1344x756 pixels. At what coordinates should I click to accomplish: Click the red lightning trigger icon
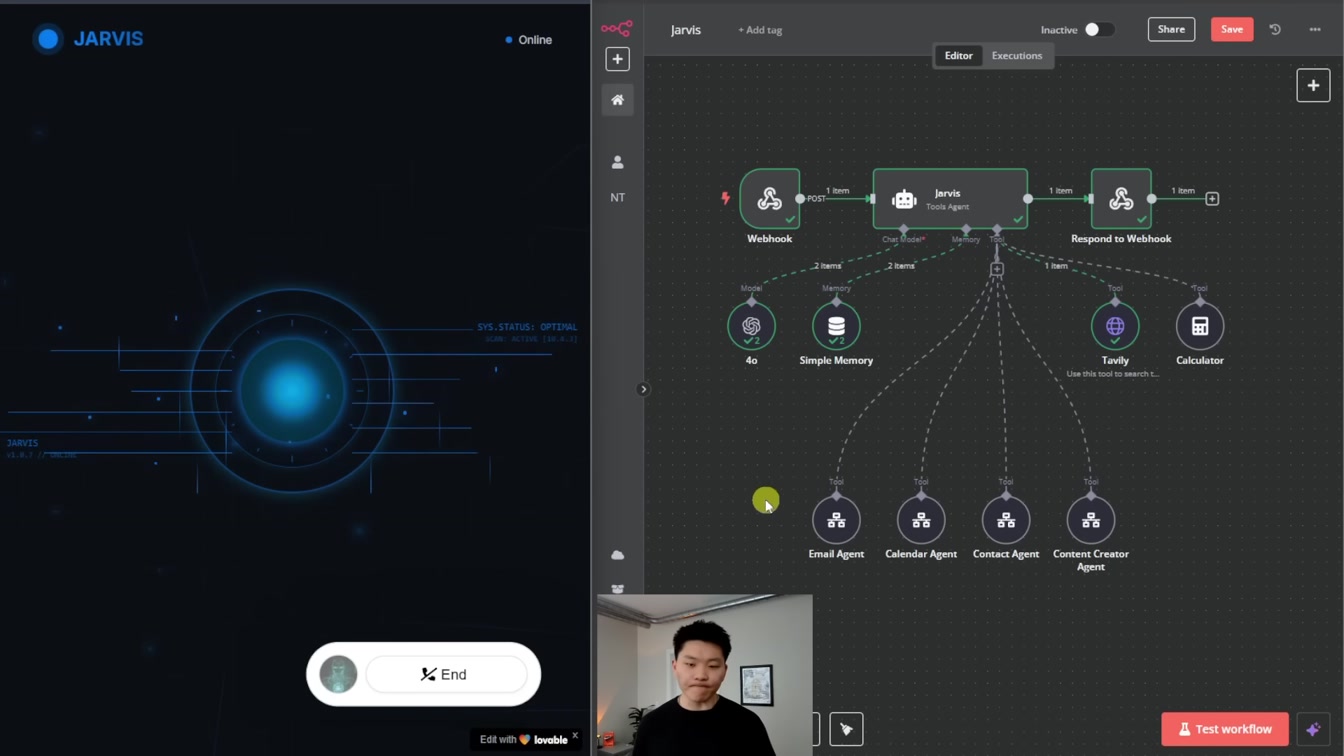coord(726,198)
